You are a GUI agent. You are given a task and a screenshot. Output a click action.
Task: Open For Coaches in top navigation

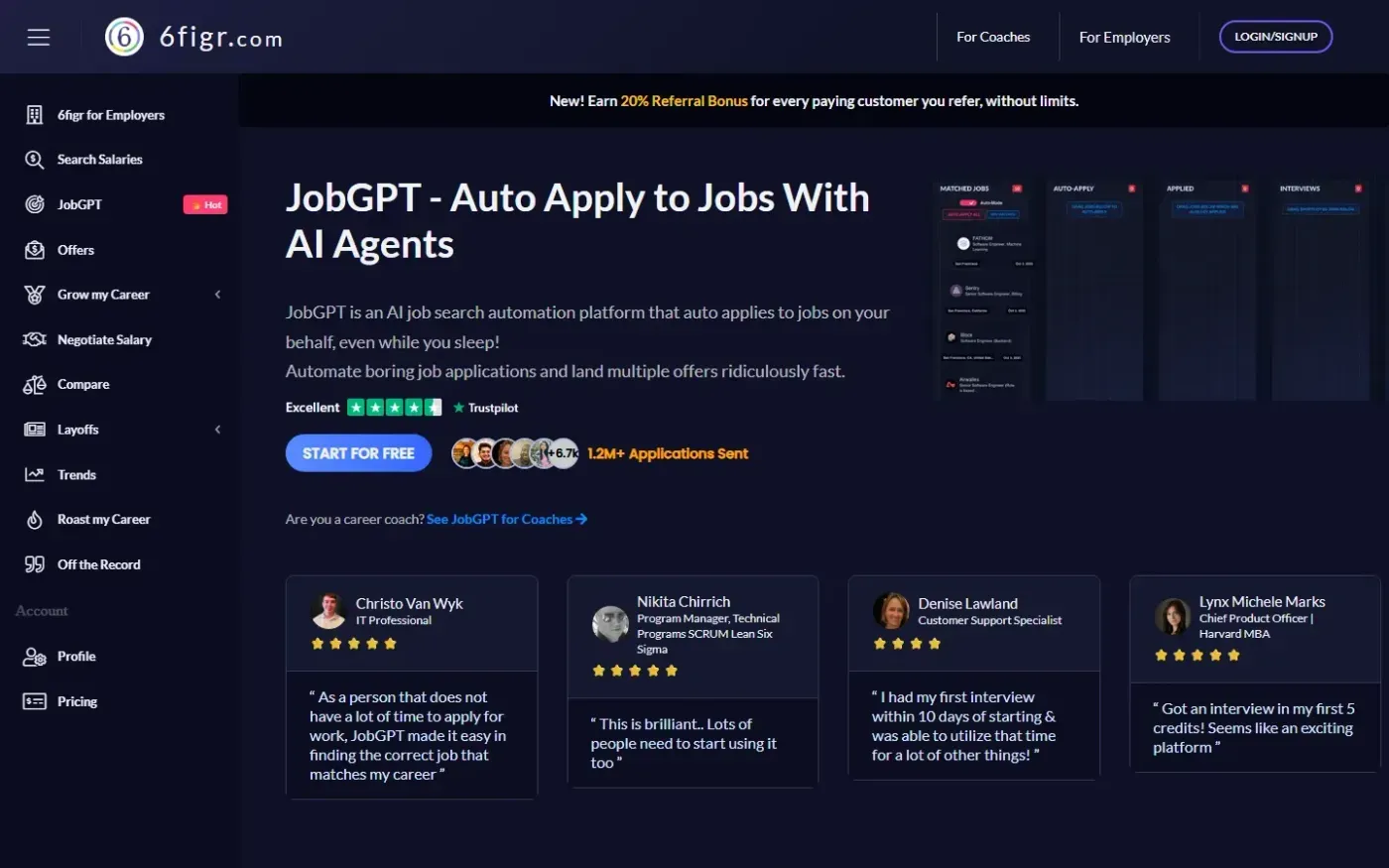click(x=993, y=37)
